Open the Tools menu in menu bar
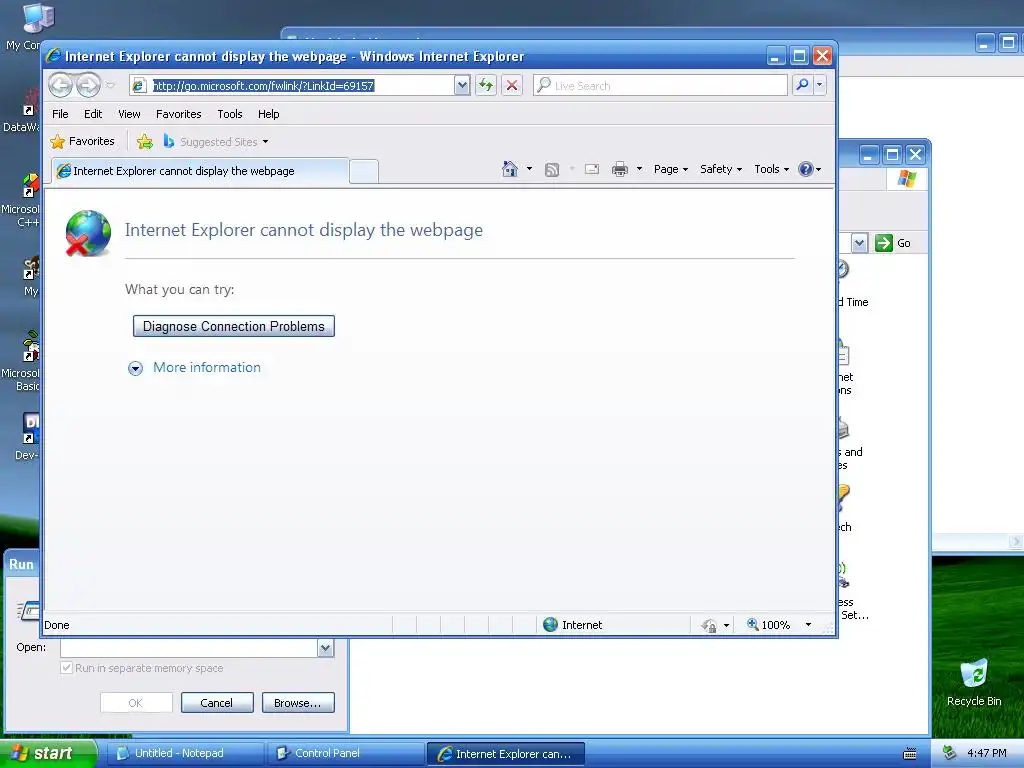Image resolution: width=1024 pixels, height=768 pixels. [230, 114]
